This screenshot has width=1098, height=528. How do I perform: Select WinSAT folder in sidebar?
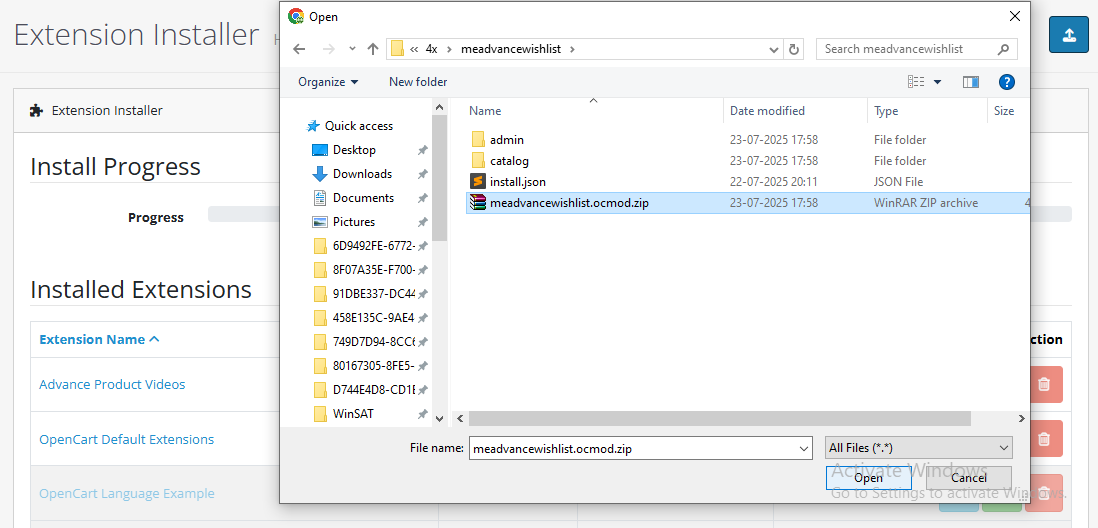353,413
